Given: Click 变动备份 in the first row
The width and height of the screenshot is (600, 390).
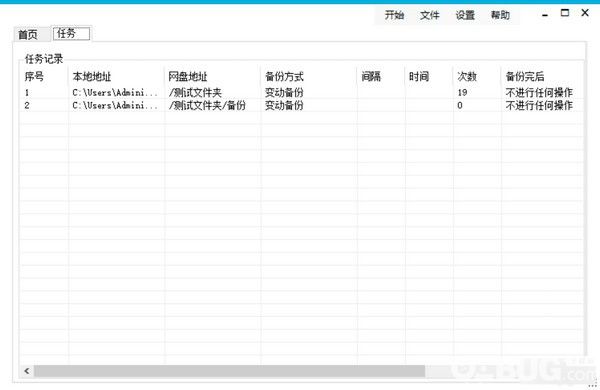Looking at the screenshot, I should pos(284,93).
